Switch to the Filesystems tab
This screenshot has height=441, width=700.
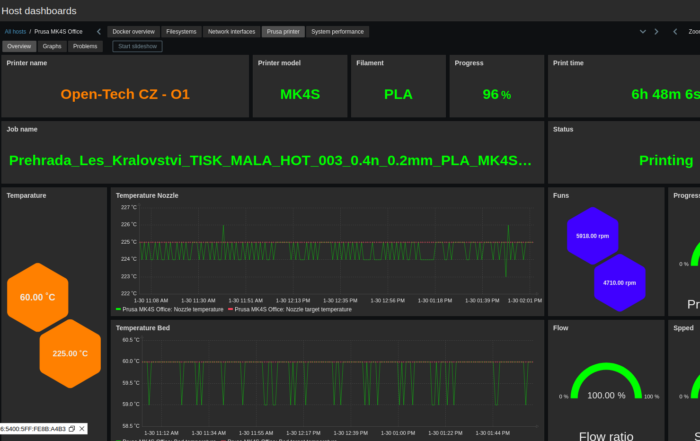[181, 32]
